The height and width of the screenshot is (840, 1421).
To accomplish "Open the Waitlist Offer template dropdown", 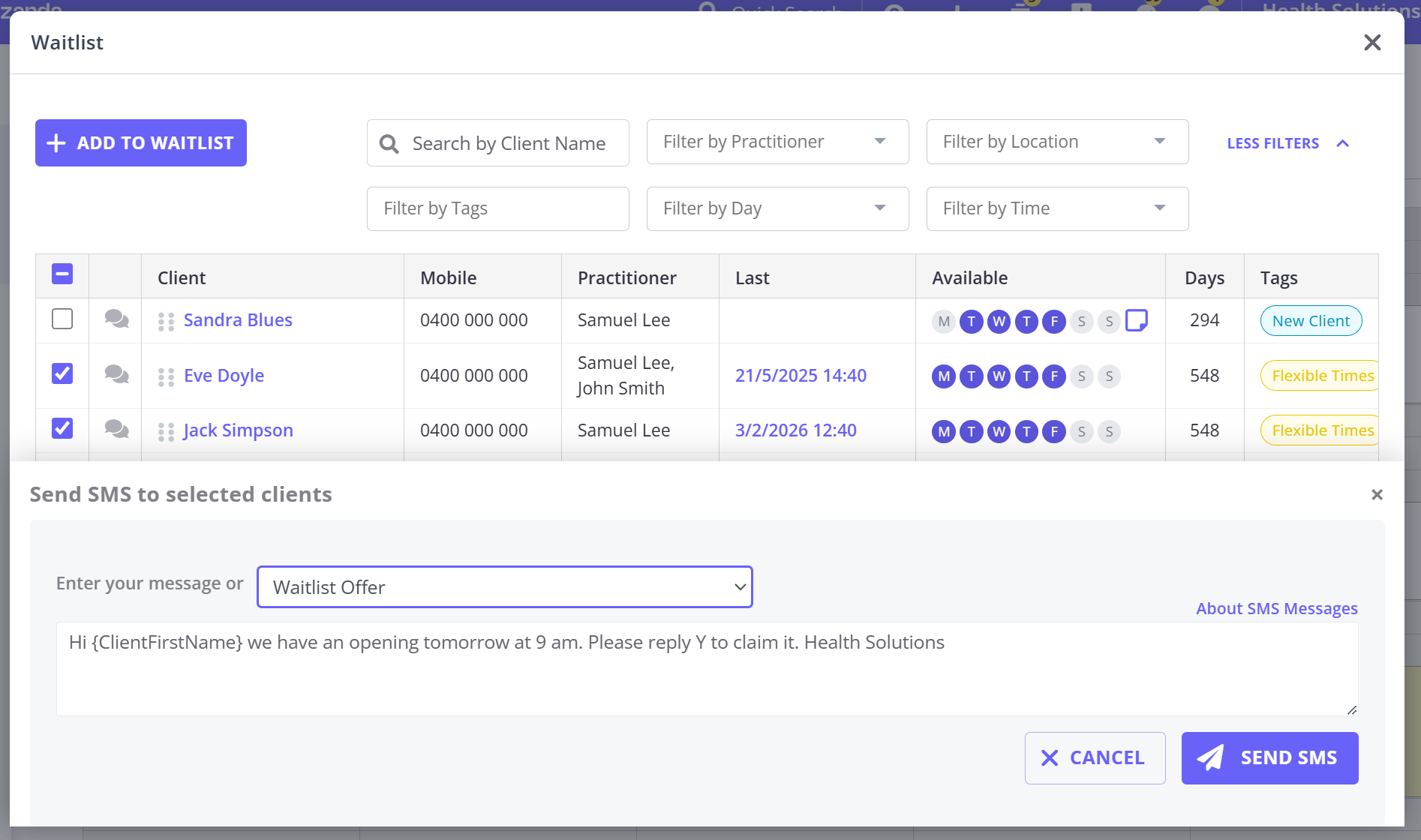I will click(504, 587).
